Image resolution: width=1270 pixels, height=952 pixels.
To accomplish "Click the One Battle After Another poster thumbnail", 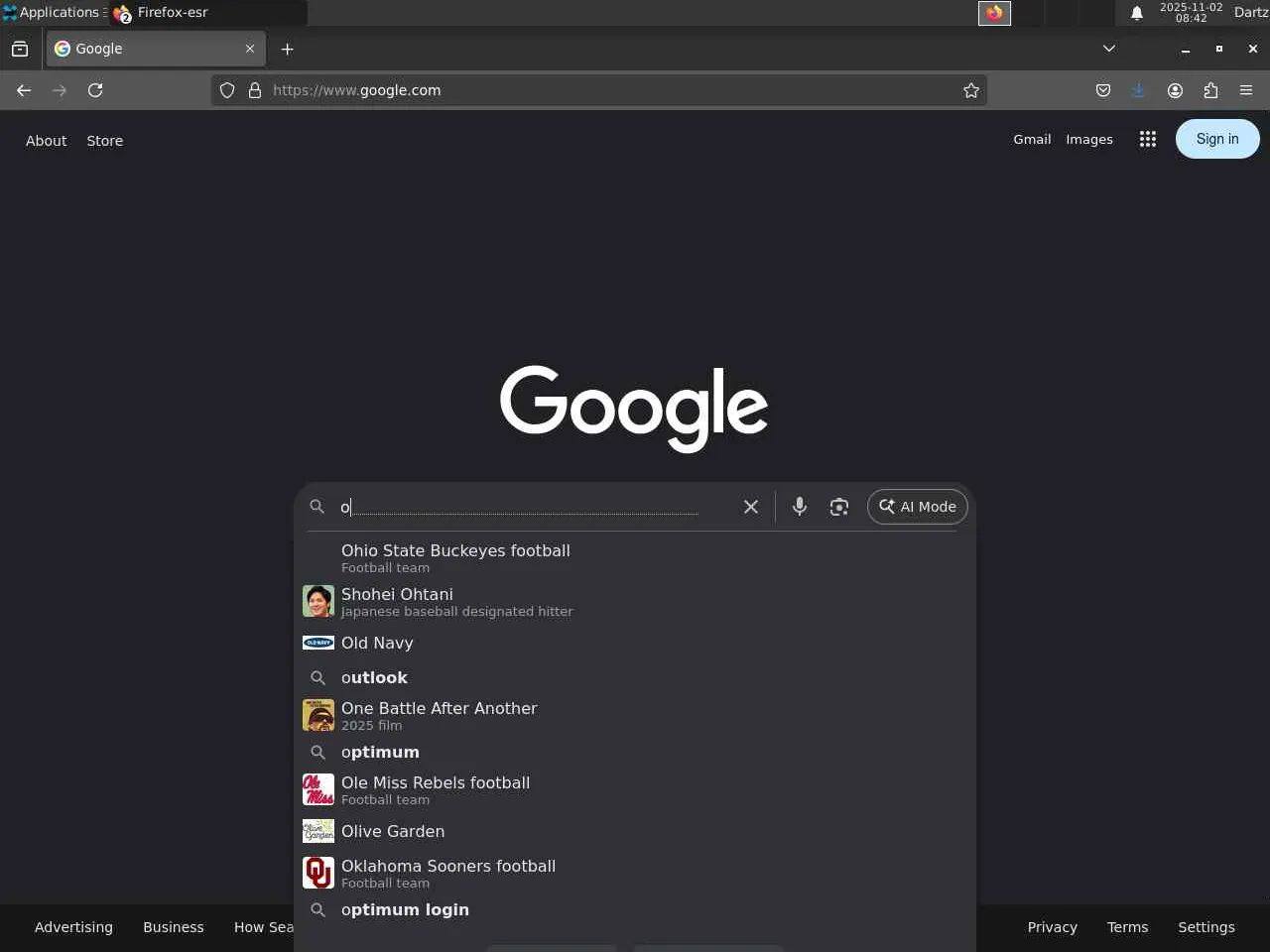I will pyautogui.click(x=318, y=715).
